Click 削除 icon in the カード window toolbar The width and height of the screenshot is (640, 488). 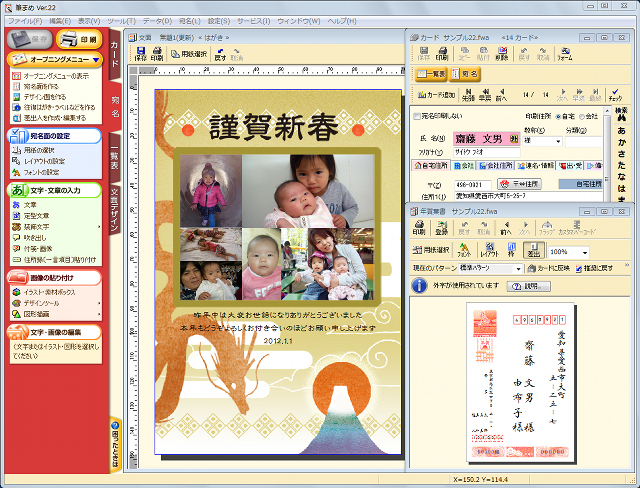(502, 53)
